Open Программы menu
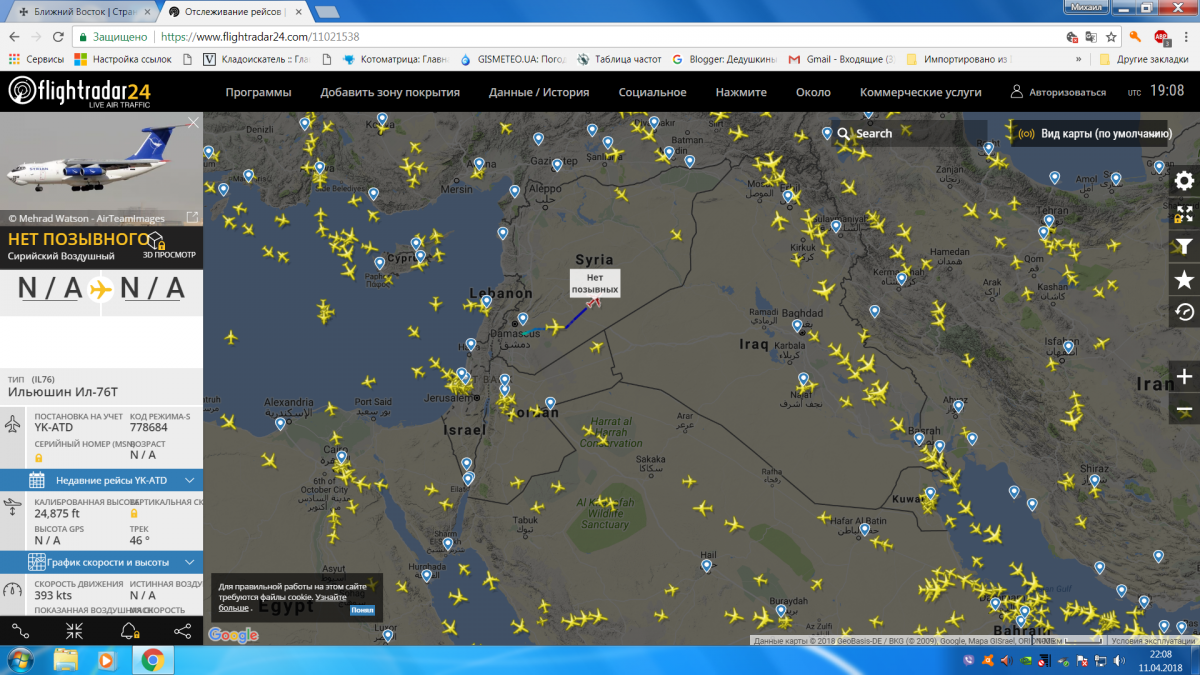Image resolution: width=1200 pixels, height=675 pixels. click(258, 92)
